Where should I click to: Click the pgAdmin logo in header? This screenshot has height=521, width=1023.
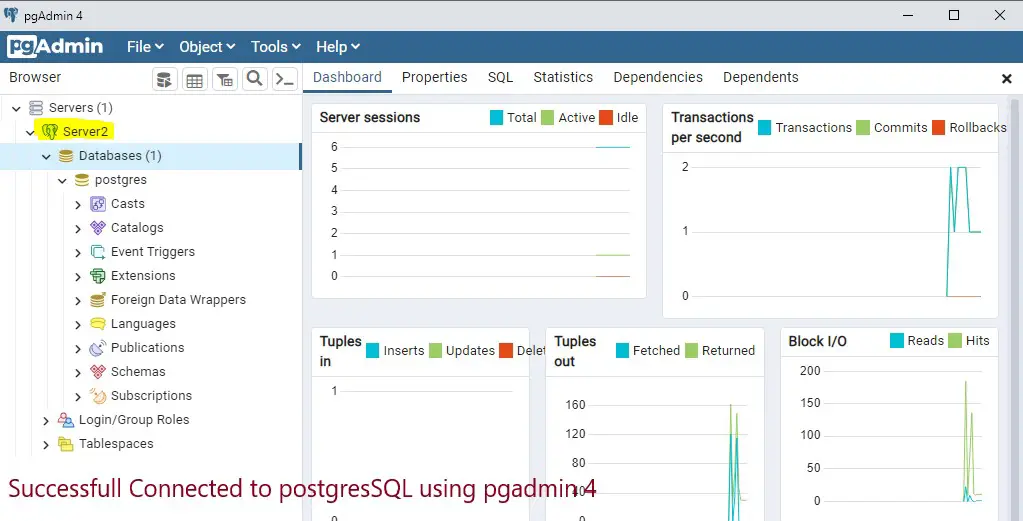tap(55, 46)
